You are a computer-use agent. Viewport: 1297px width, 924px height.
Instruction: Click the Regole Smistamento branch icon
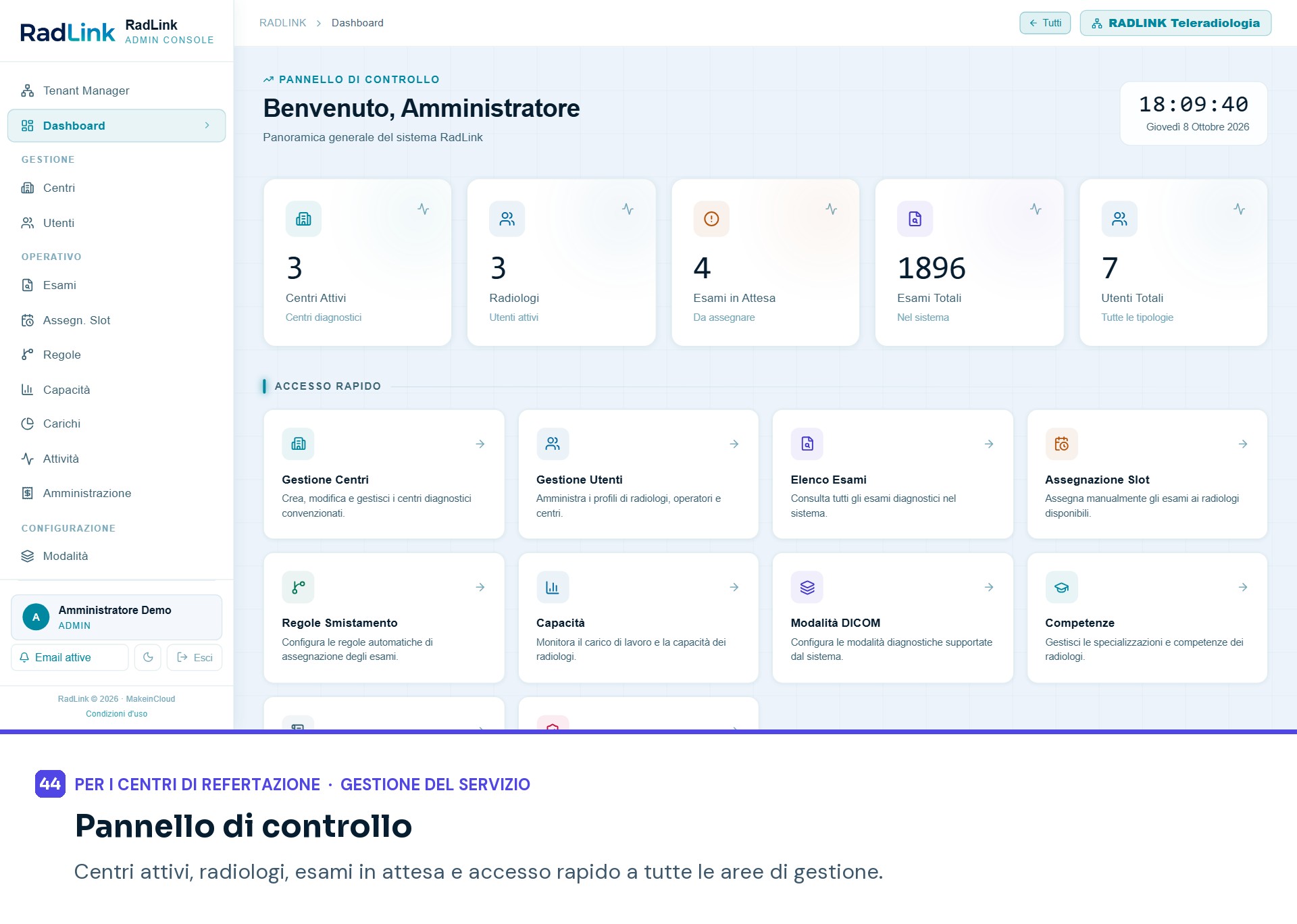coord(298,587)
